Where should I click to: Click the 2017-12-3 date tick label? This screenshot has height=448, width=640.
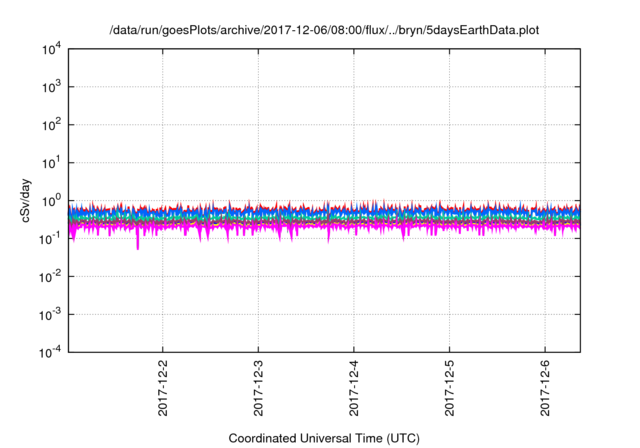point(258,388)
